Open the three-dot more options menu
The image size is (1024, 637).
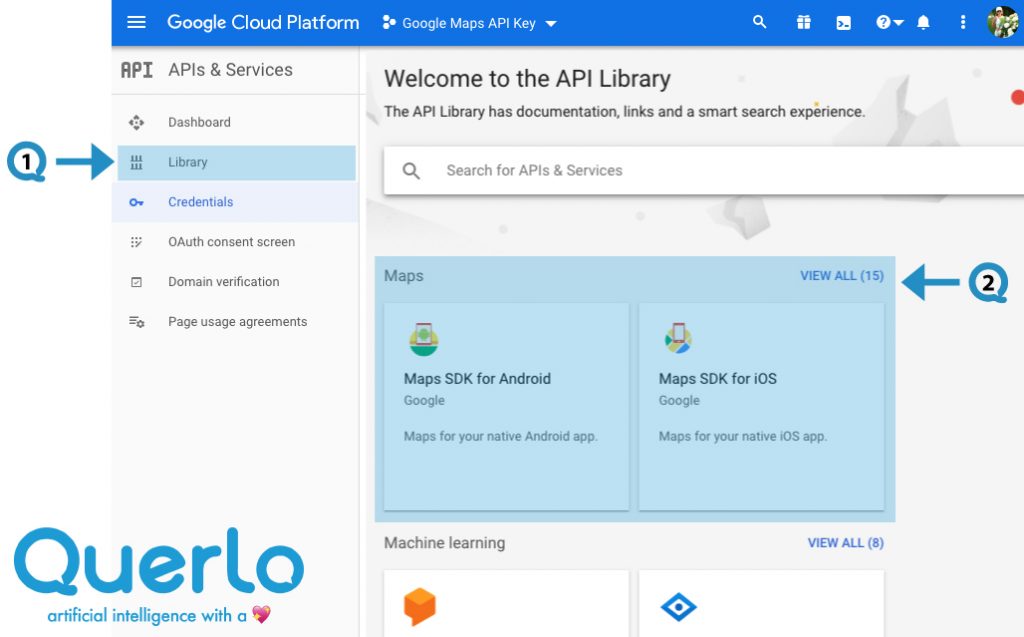963,22
